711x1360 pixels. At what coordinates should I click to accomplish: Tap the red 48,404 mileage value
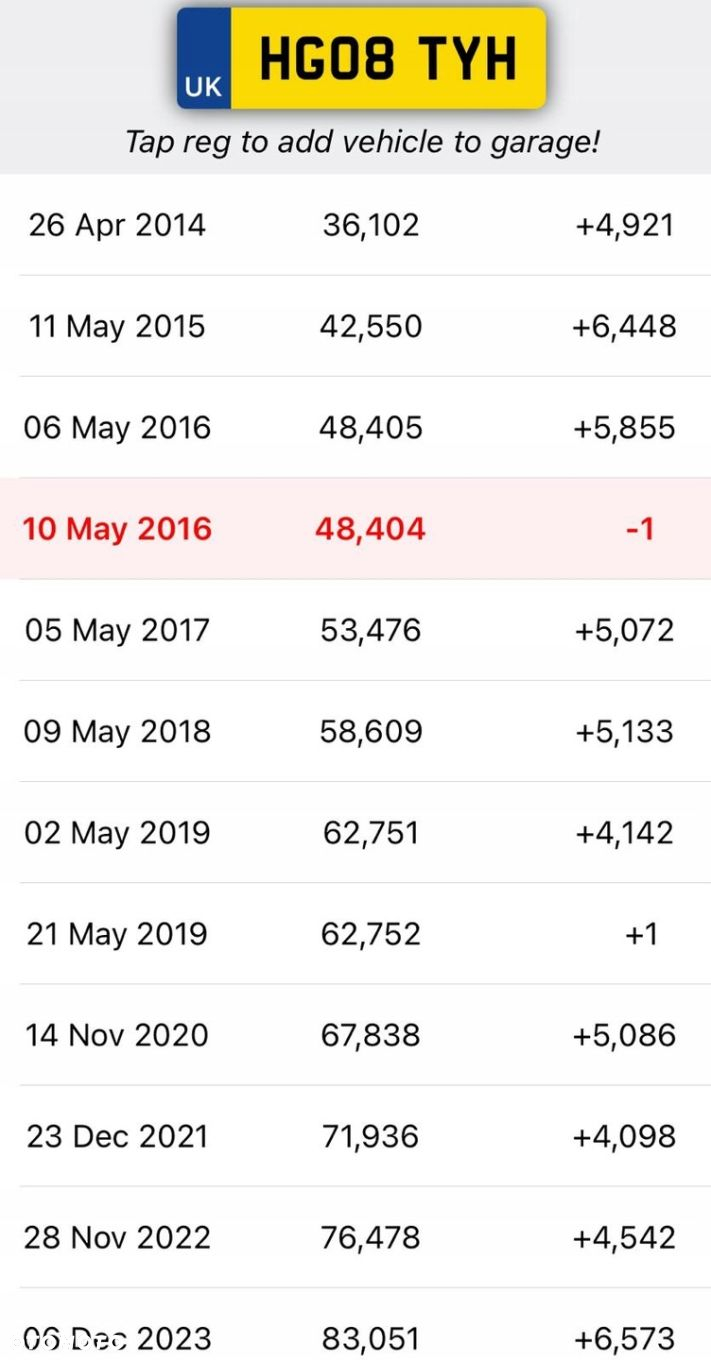[371, 528]
